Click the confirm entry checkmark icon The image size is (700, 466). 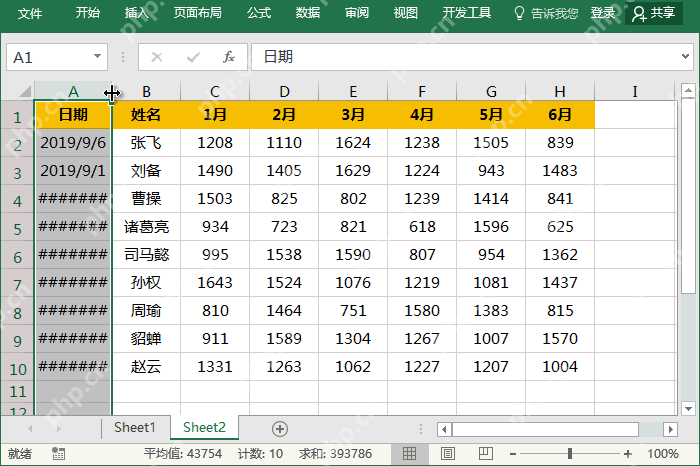coord(193,57)
